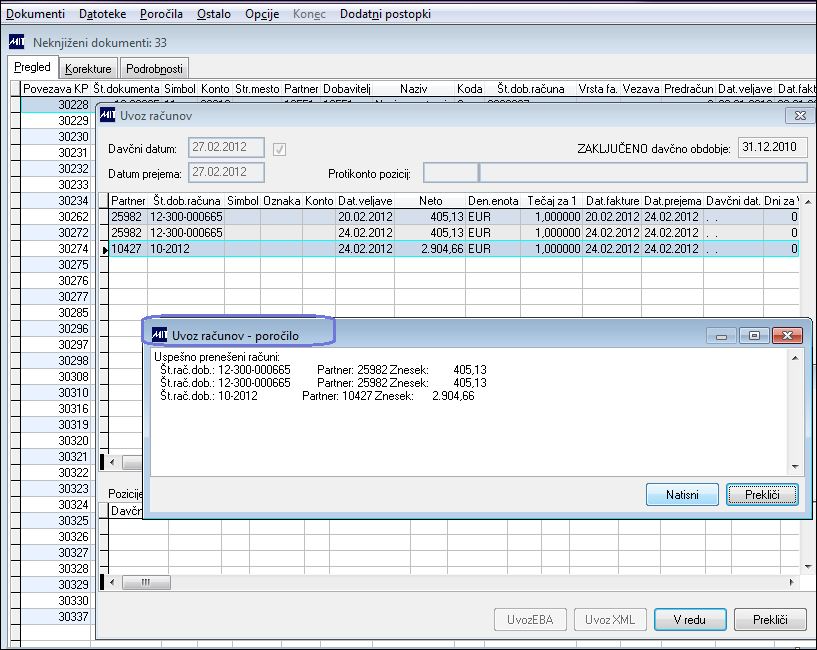Screen dimensions: 817x650
Task: Open the Poročila menu
Action: [x=161, y=14]
